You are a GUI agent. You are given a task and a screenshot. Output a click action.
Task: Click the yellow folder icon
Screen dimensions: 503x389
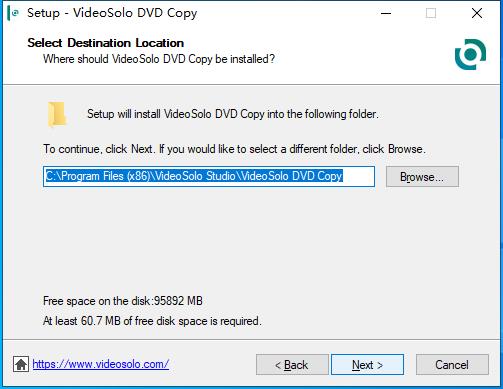coord(57,114)
